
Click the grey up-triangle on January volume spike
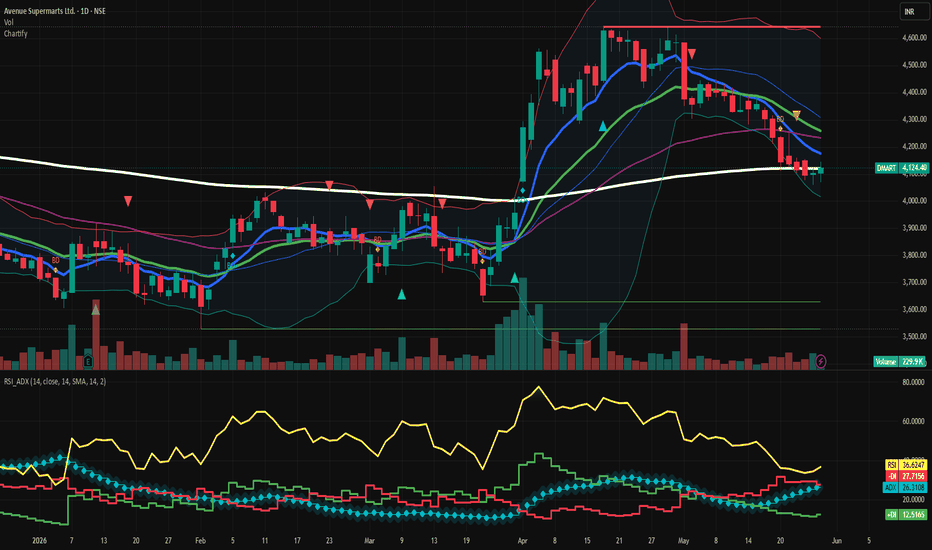pyautogui.click(x=95, y=309)
